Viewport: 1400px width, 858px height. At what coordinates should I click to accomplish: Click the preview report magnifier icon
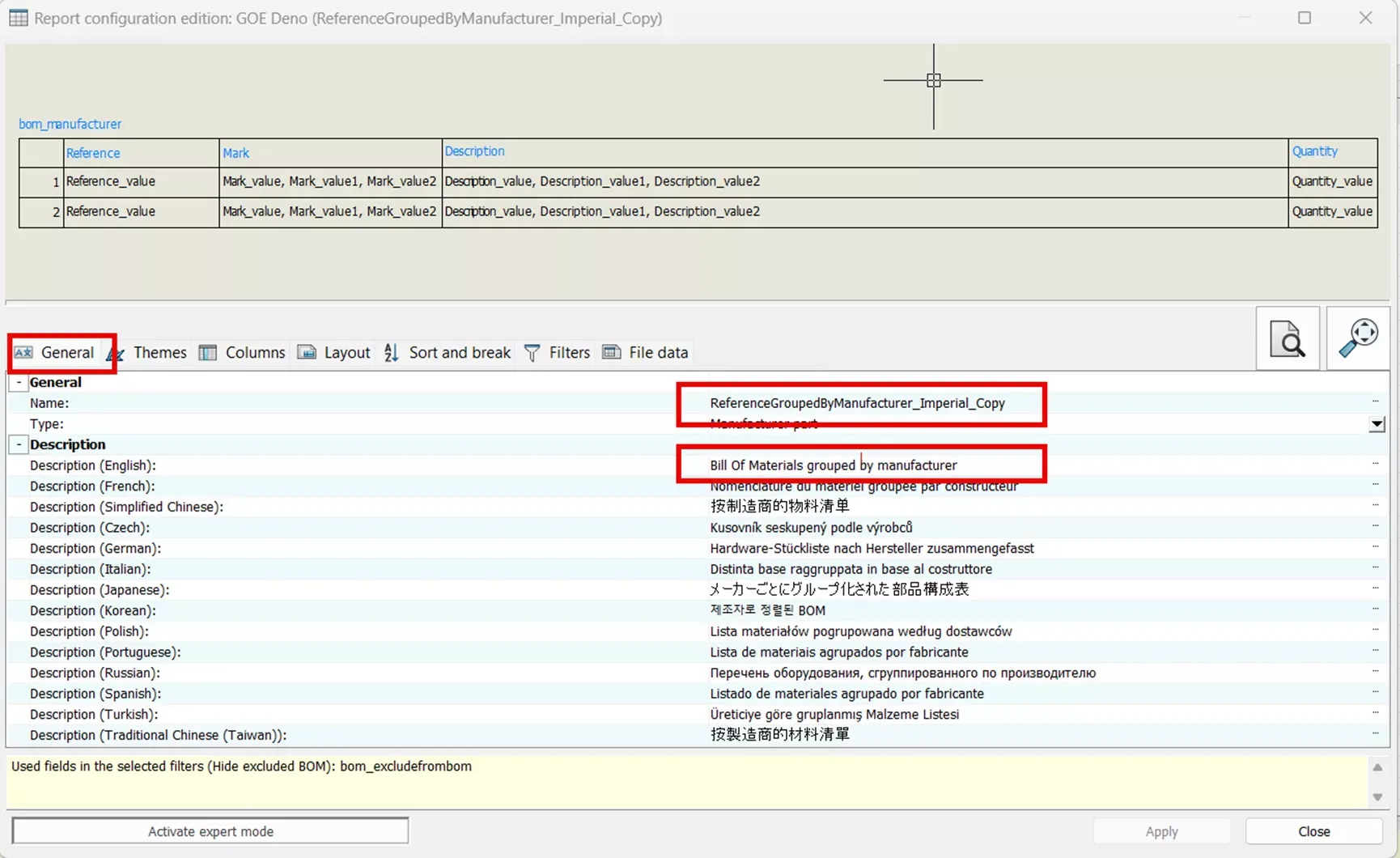(1288, 338)
